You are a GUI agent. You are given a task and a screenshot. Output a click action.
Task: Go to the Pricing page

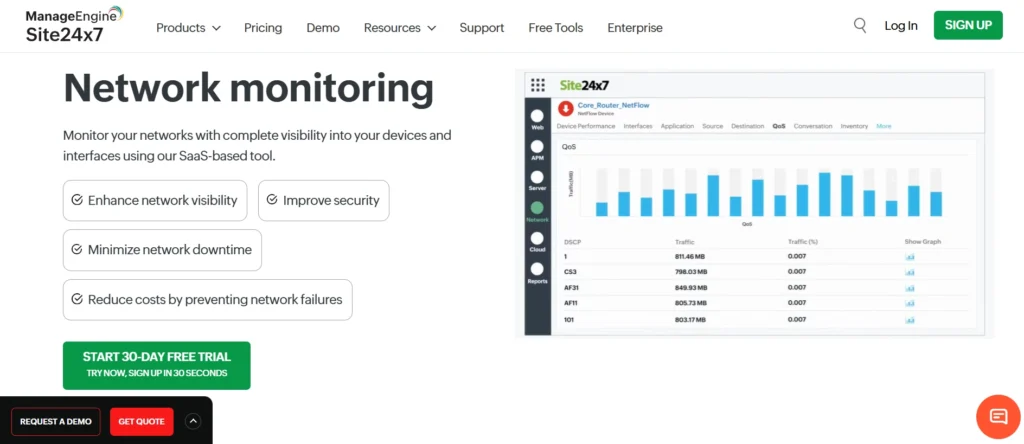(263, 27)
